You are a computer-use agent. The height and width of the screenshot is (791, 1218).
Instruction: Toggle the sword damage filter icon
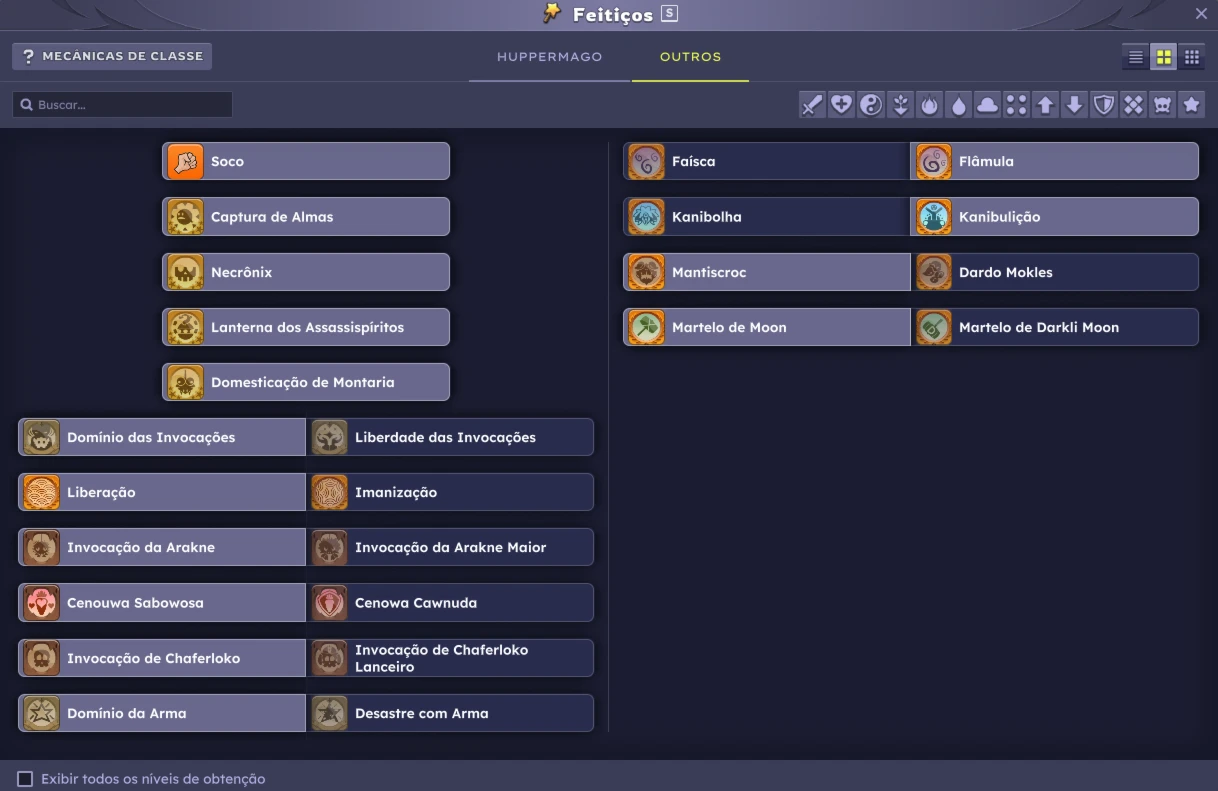click(812, 105)
